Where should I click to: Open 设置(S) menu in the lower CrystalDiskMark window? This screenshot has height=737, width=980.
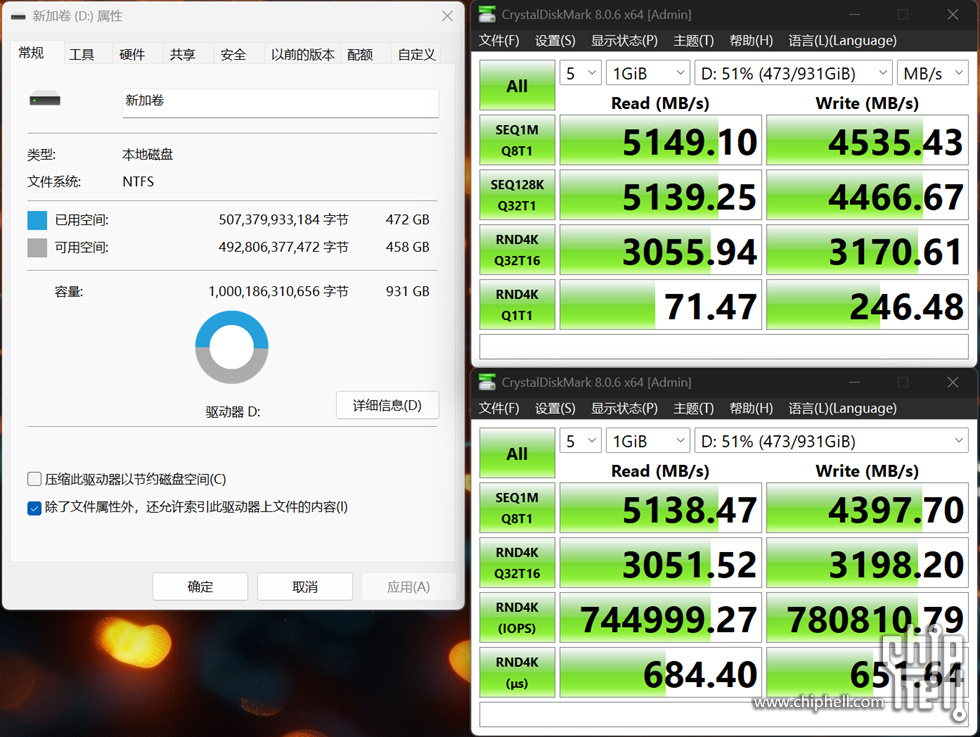(x=555, y=408)
